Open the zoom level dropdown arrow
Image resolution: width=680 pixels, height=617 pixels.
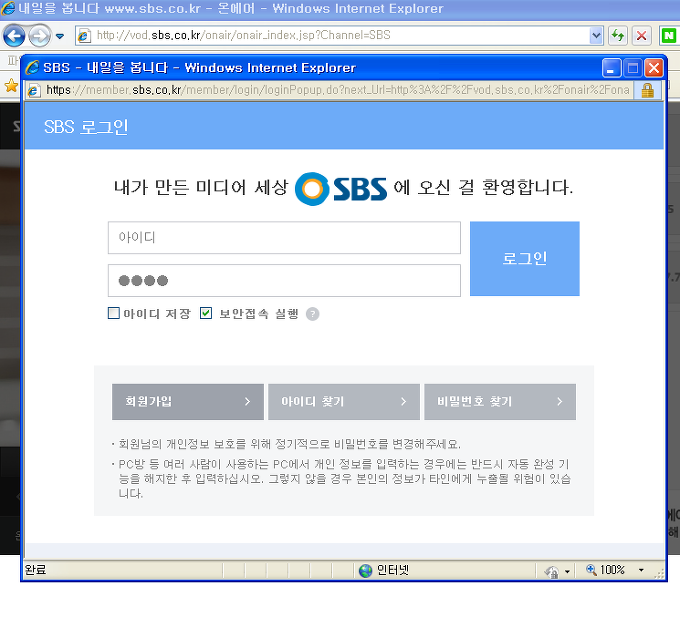click(x=641, y=570)
